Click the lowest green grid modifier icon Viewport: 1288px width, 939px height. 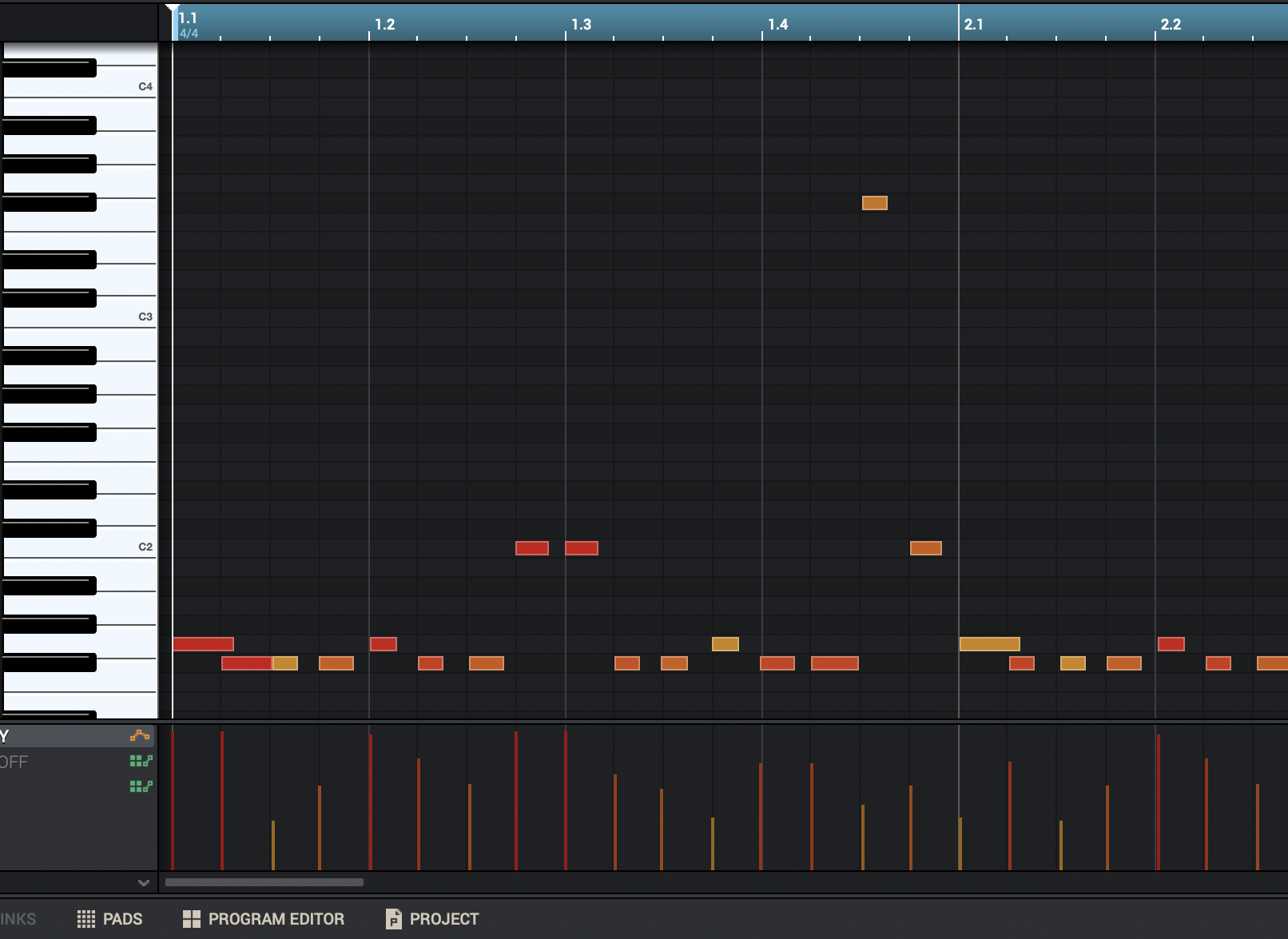pos(141,786)
